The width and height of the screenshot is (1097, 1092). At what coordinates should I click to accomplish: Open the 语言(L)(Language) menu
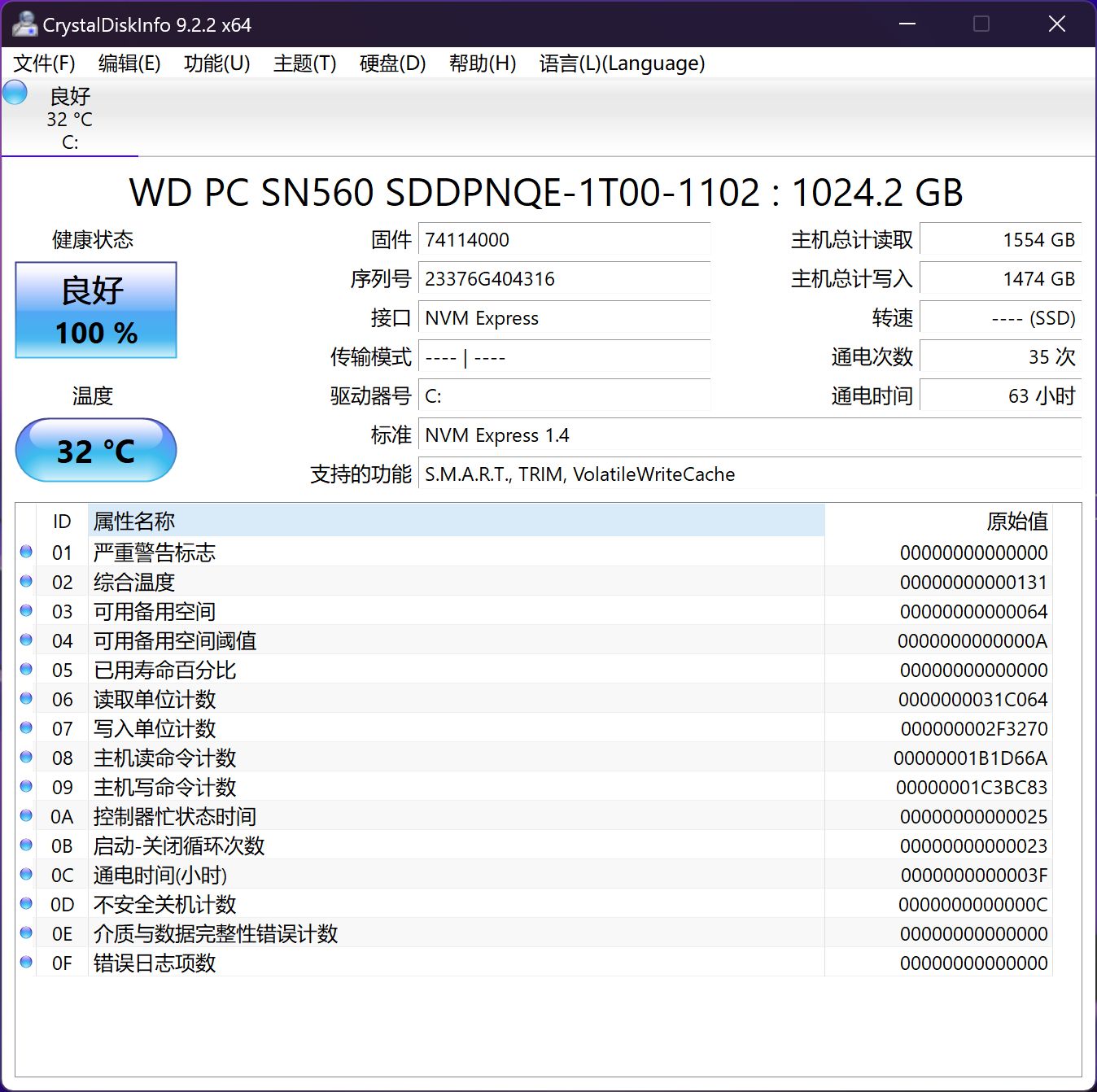623,63
